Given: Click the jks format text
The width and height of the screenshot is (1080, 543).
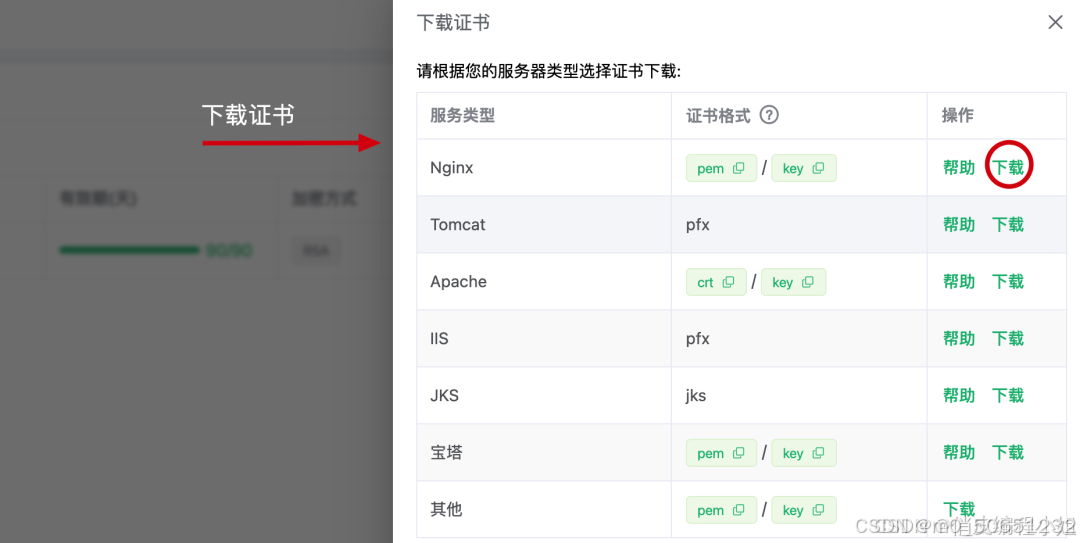Looking at the screenshot, I should click(696, 396).
